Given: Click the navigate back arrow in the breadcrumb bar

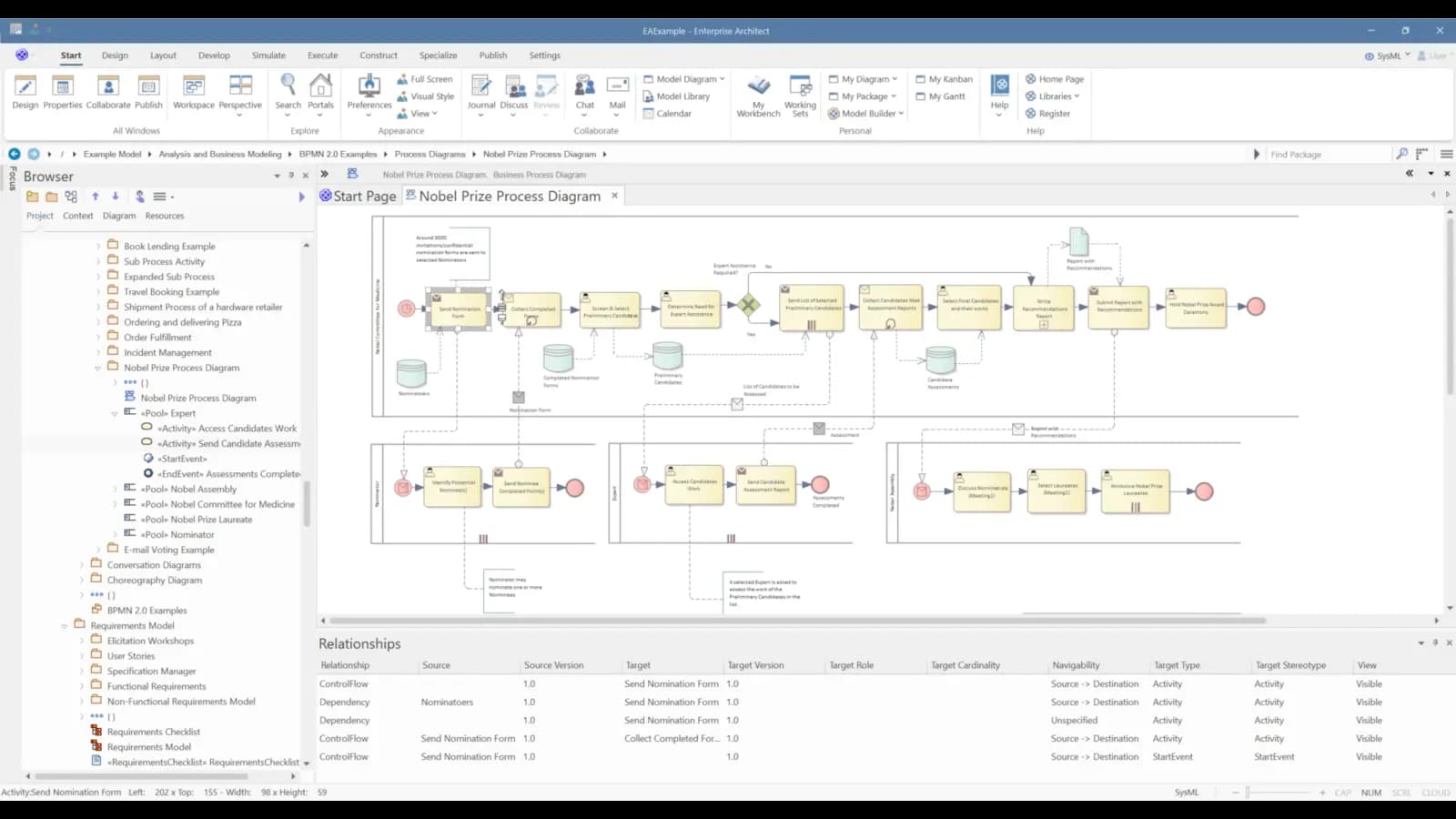Looking at the screenshot, I should [x=15, y=154].
